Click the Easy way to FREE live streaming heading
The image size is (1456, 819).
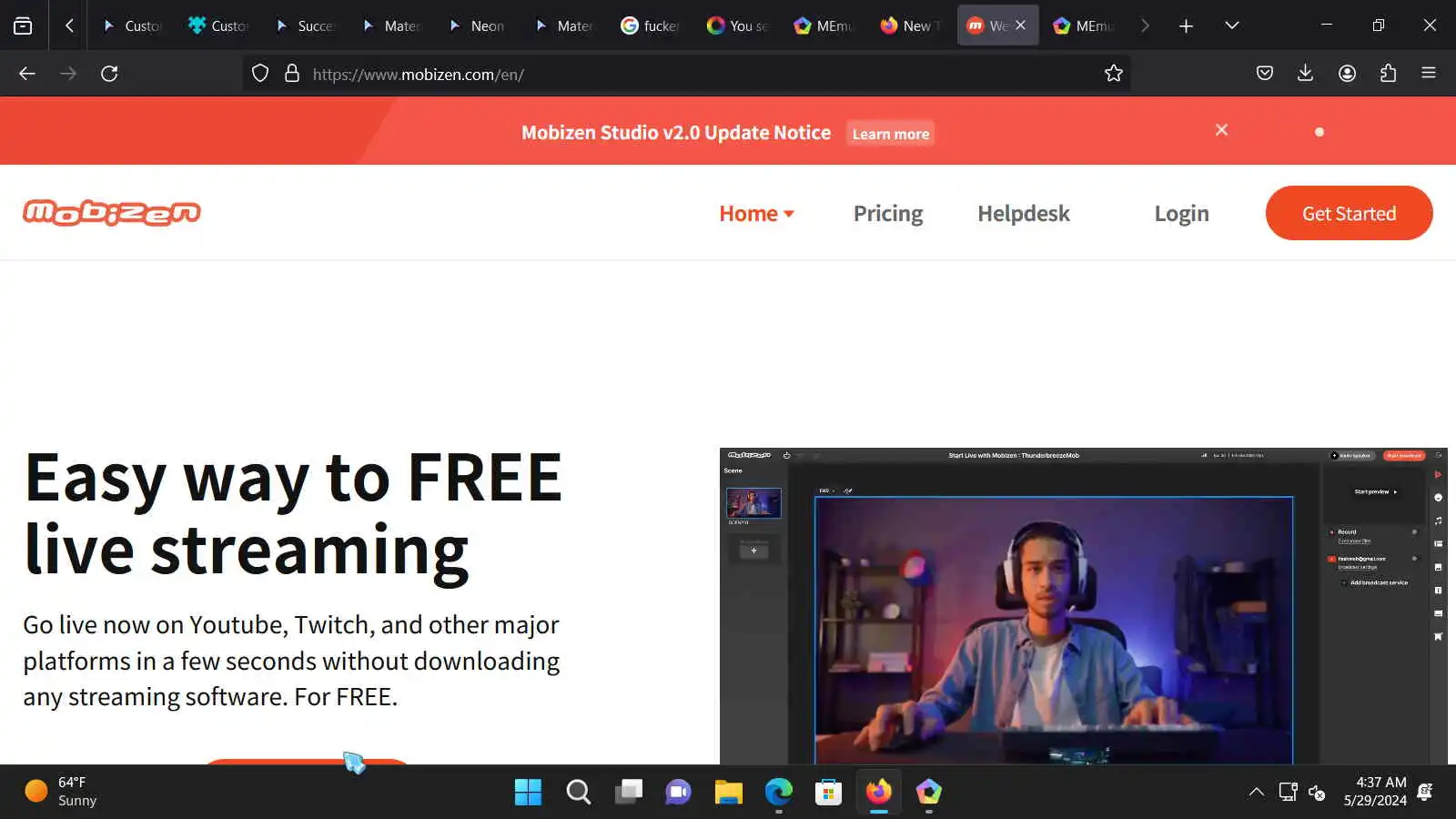pyautogui.click(x=294, y=514)
